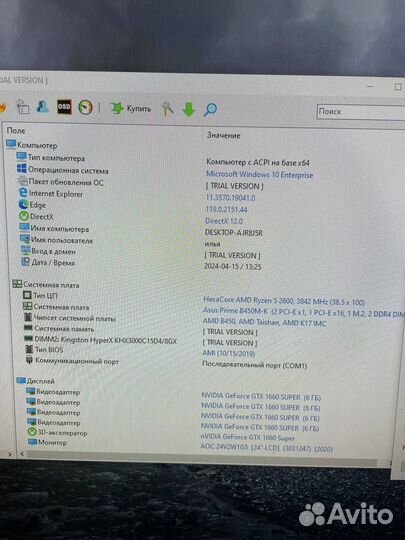Viewport: 405px width, 540px height.
Task: Click the green download arrow icon
Action: coord(189,110)
